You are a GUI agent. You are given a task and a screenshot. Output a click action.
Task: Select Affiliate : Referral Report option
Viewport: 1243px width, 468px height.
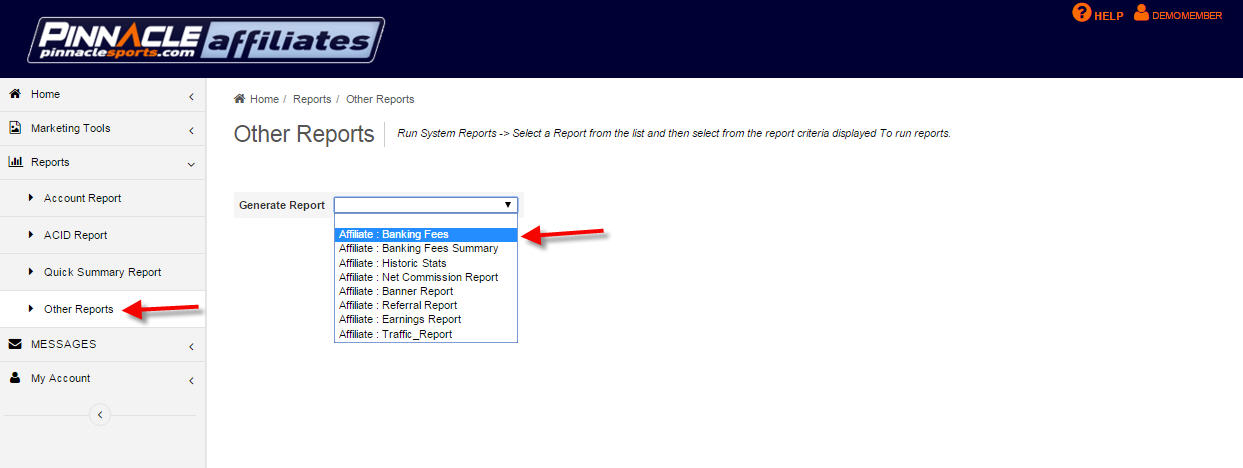[x=426, y=305]
